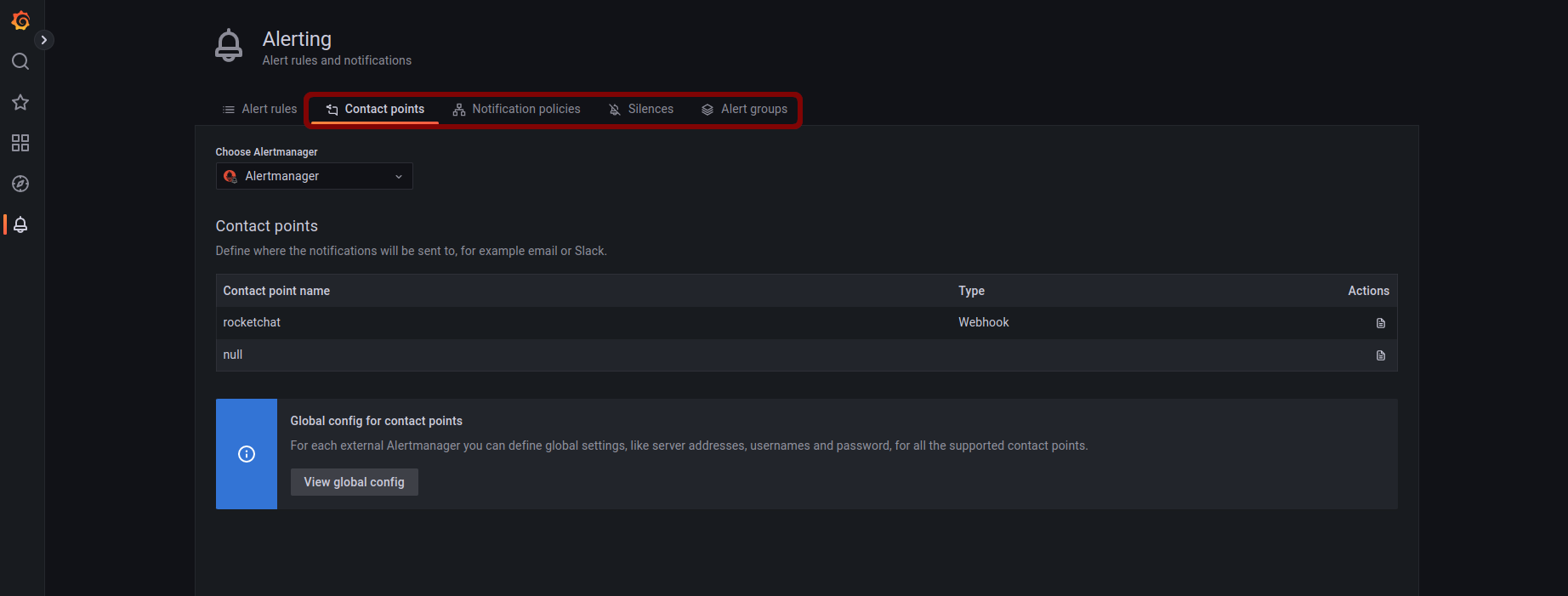Open Starred dashboards star icon

click(20, 102)
